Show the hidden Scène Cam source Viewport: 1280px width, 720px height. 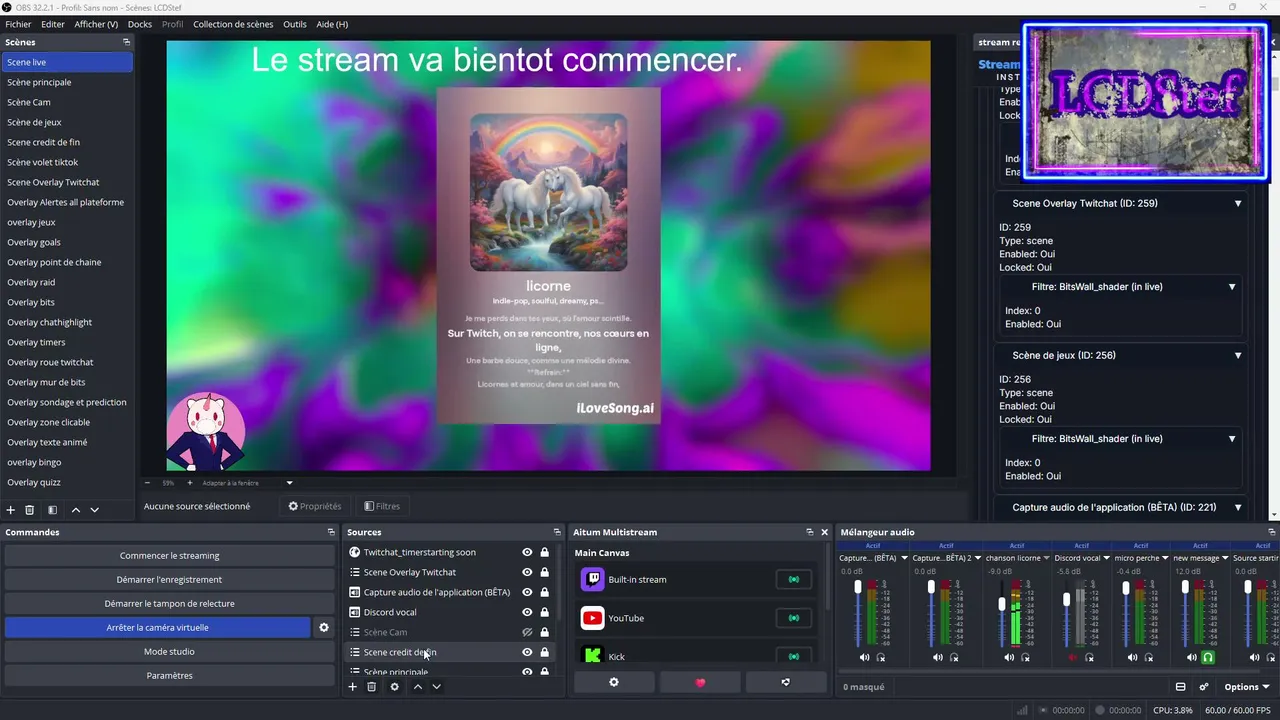(527, 632)
